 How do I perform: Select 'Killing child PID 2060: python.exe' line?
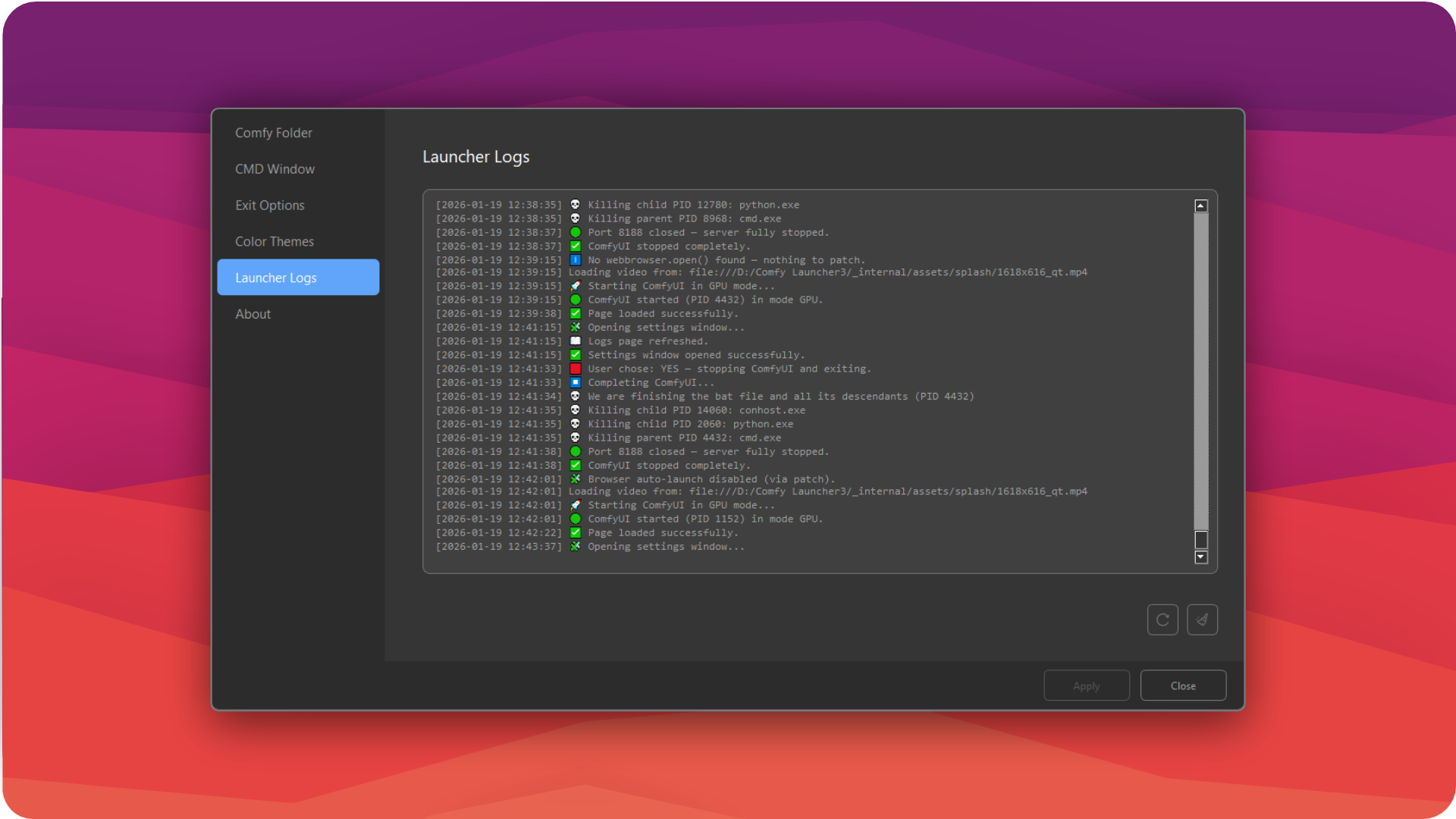pyautogui.click(x=614, y=424)
